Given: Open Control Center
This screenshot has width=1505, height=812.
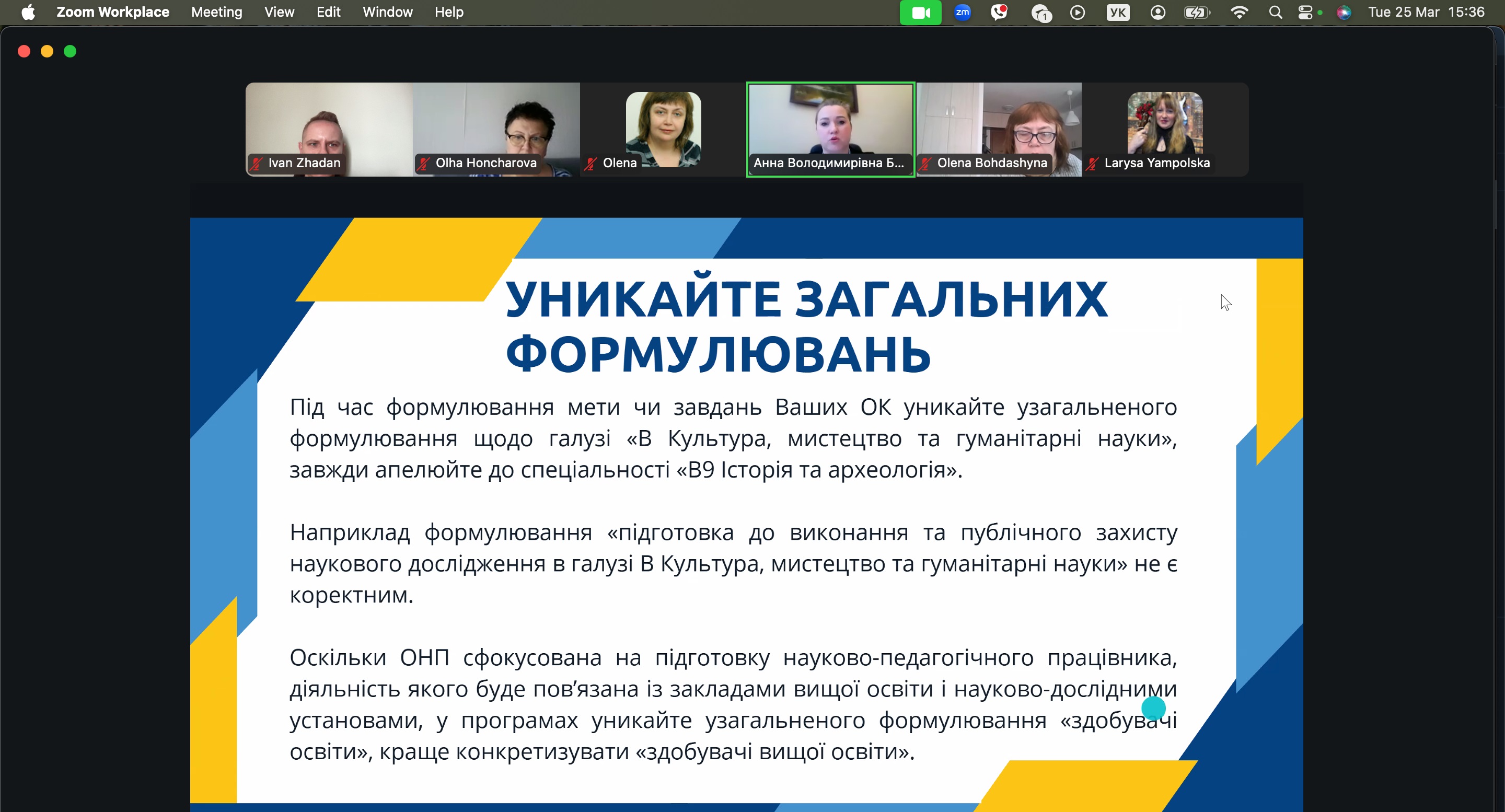Looking at the screenshot, I should (x=1305, y=12).
